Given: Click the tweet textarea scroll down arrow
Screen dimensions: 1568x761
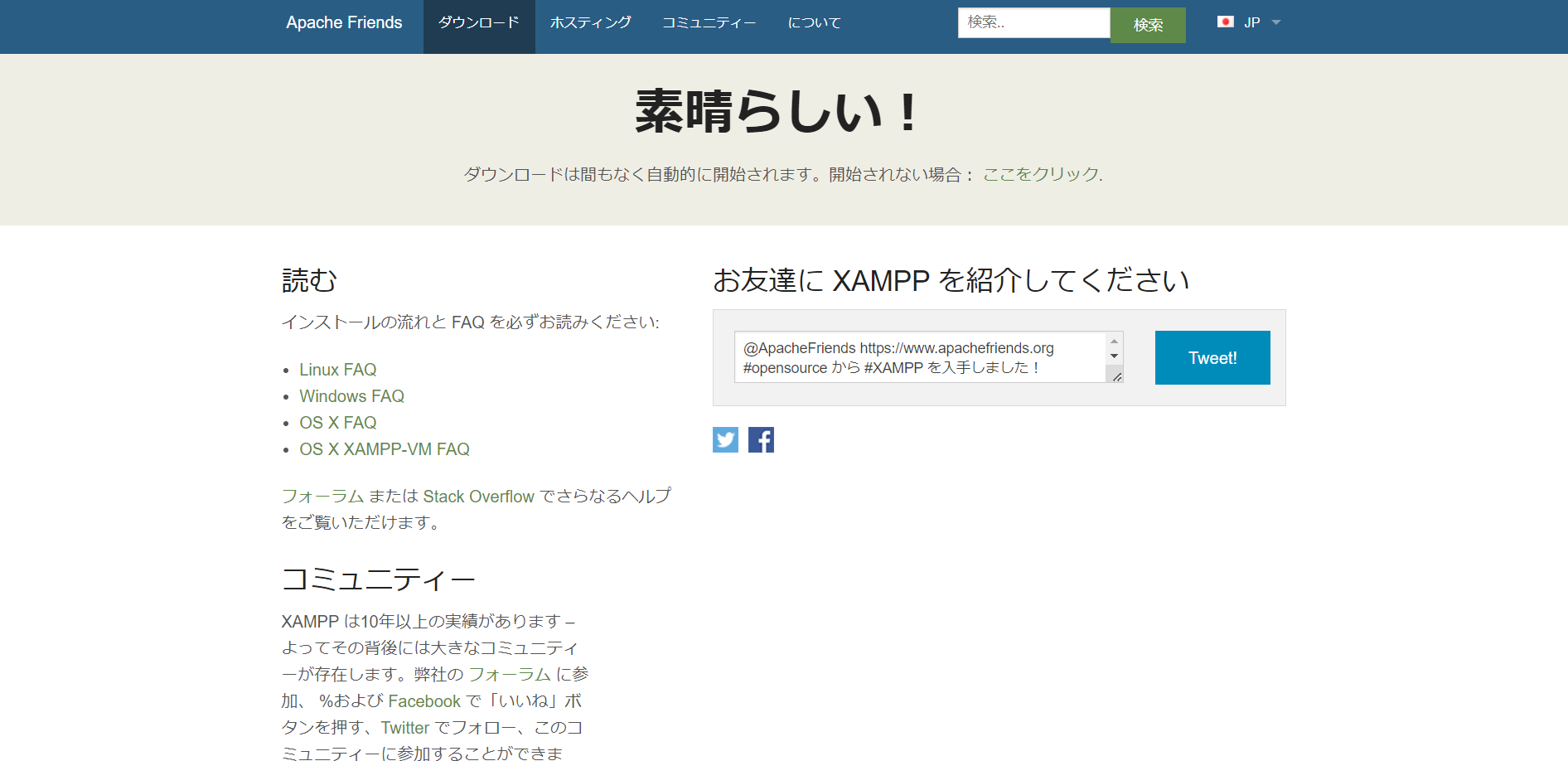Looking at the screenshot, I should (1114, 356).
